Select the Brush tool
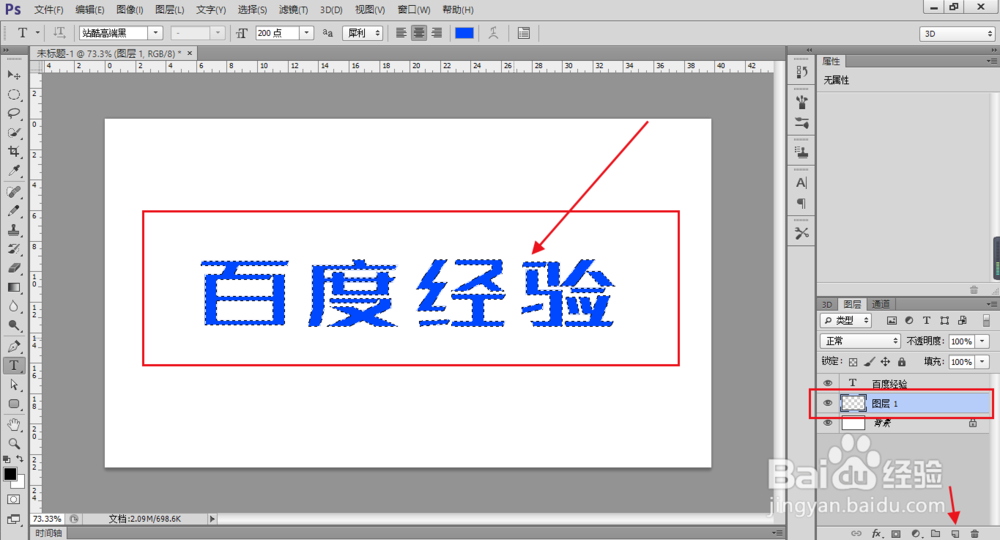 (13, 211)
